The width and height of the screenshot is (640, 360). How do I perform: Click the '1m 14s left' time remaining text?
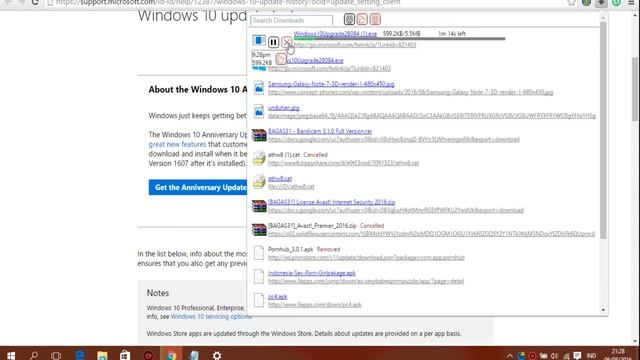(451, 33)
